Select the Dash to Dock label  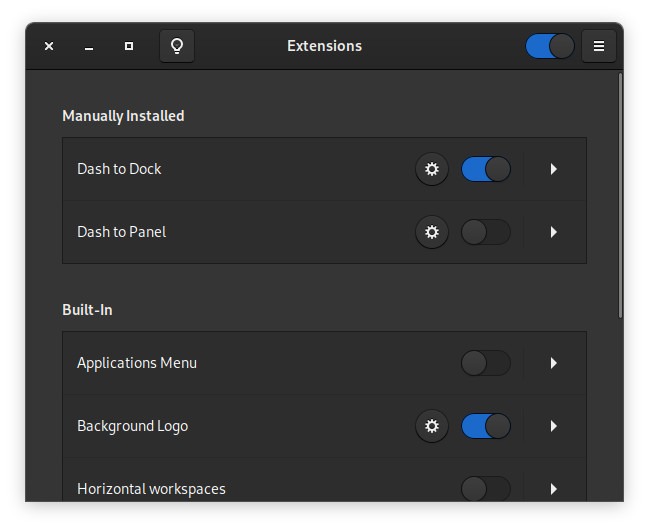119,169
